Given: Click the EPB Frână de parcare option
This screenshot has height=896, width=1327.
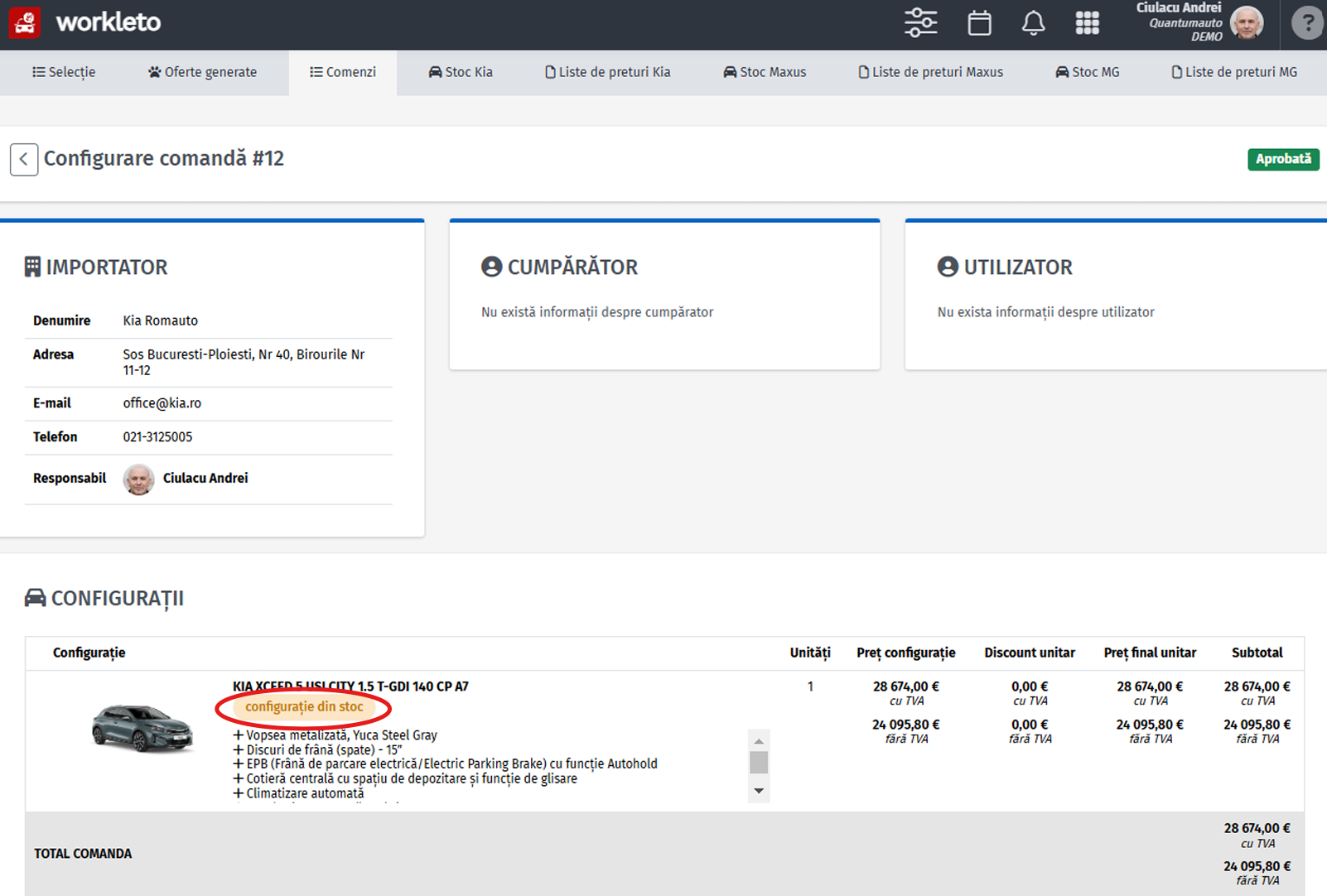Looking at the screenshot, I should [446, 764].
